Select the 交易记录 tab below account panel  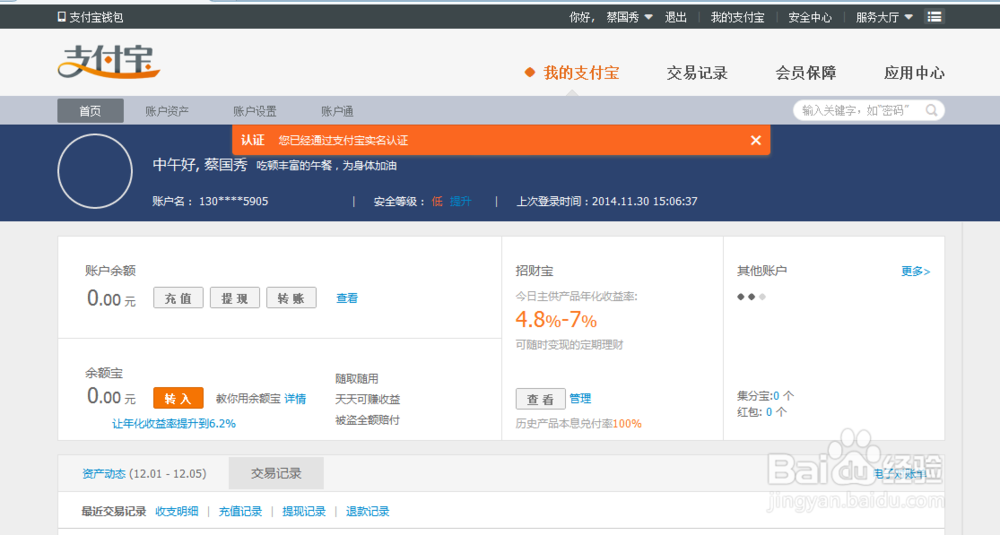(276, 473)
